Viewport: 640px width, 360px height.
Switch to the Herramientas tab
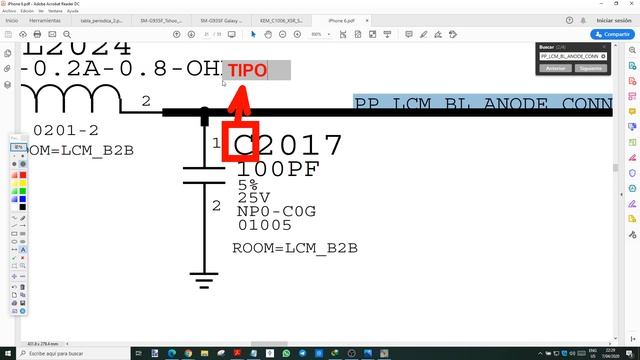click(45, 20)
